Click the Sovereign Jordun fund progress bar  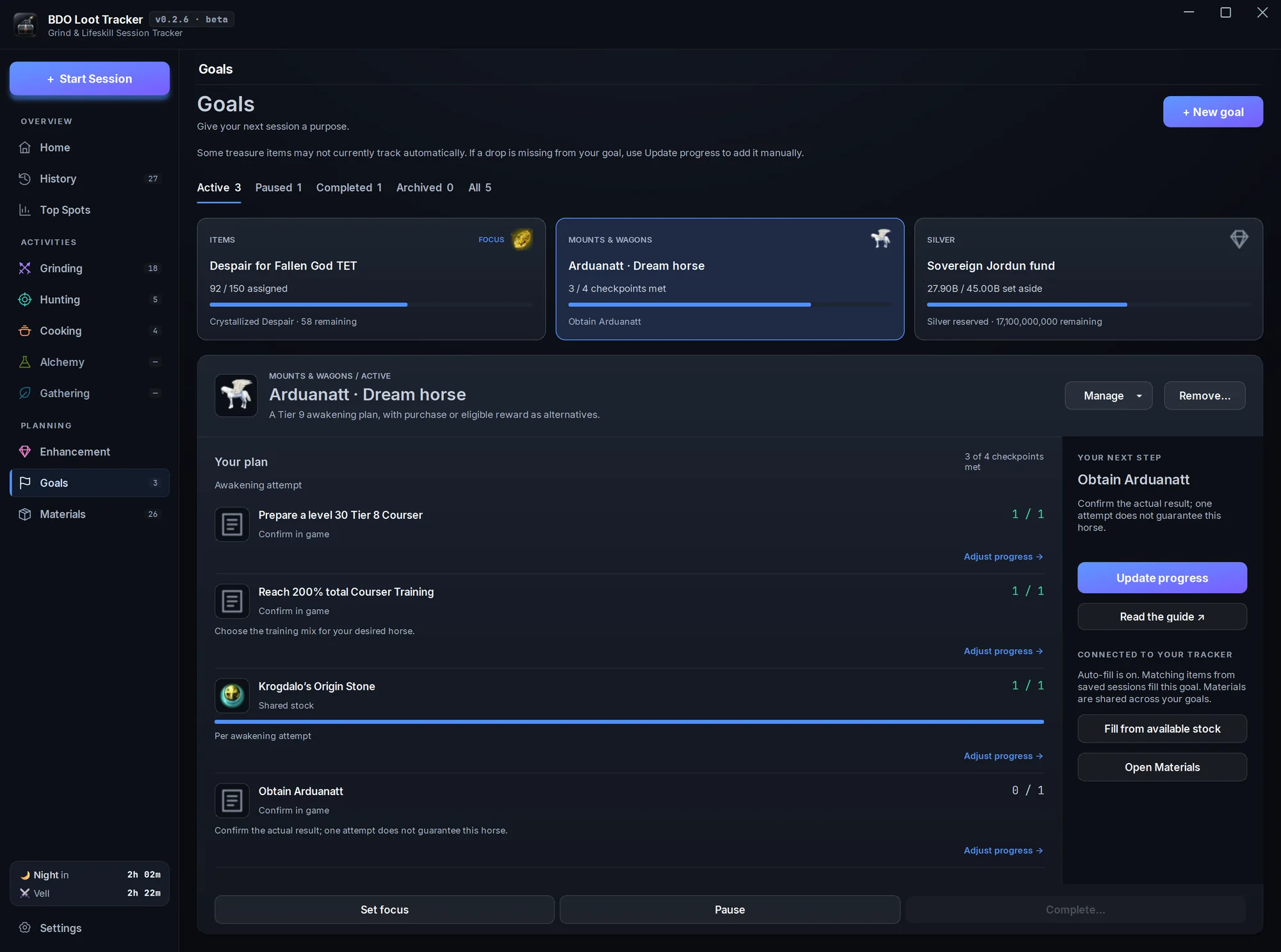1088,304
